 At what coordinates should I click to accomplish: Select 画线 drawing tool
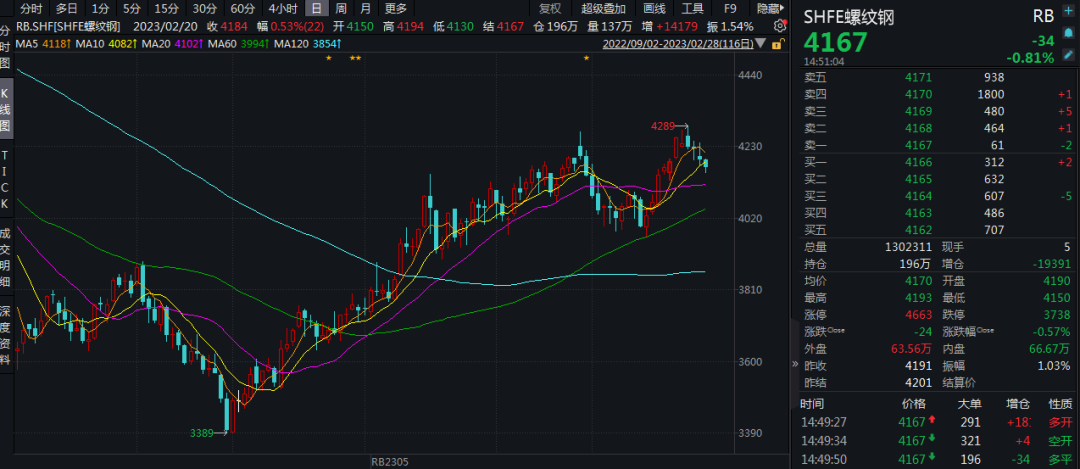point(654,8)
